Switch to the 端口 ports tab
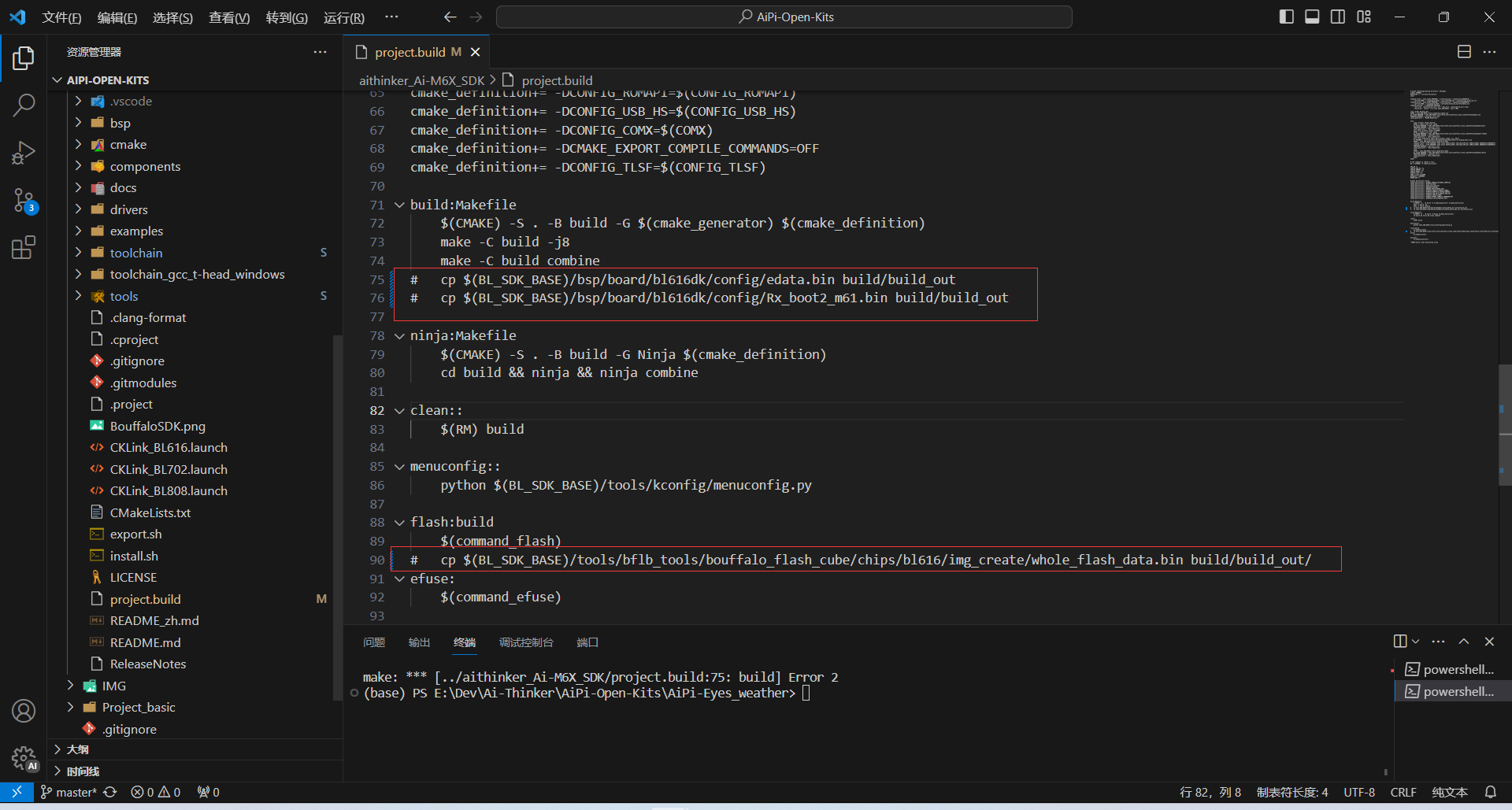Screen dimensions: 1512x810 pyautogui.click(x=587, y=642)
